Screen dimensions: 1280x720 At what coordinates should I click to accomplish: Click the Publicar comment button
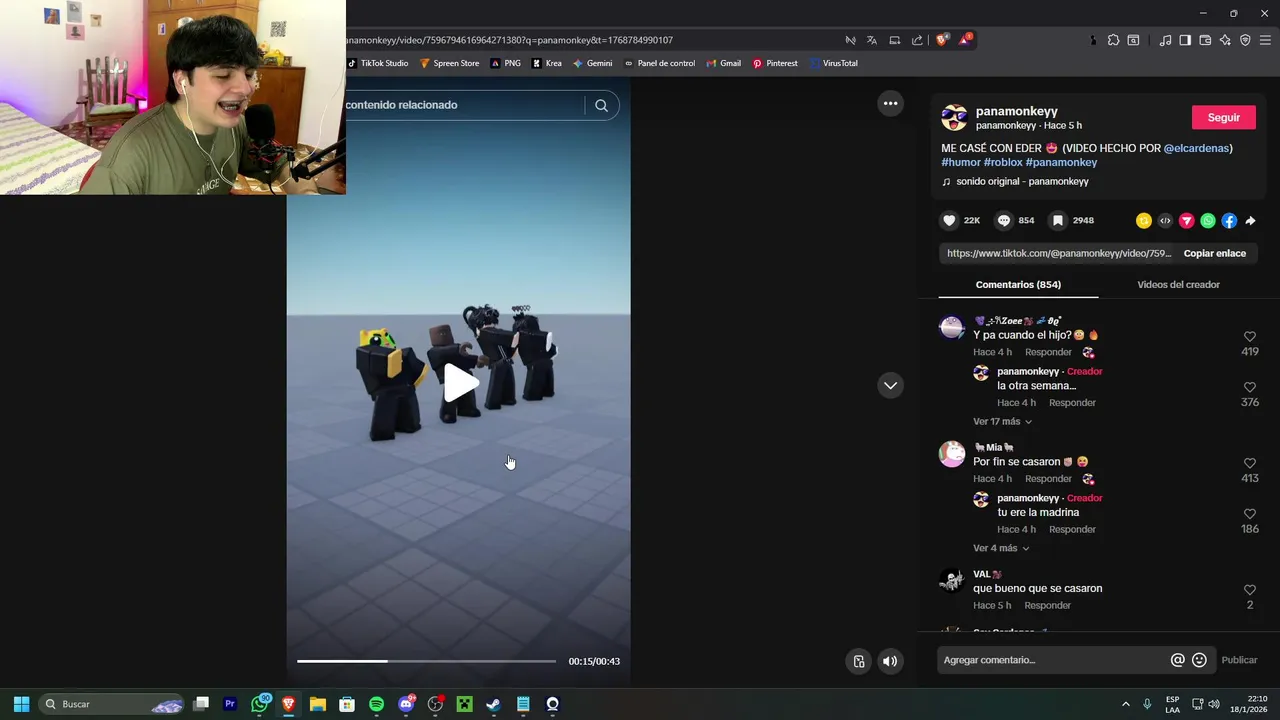tap(1239, 660)
